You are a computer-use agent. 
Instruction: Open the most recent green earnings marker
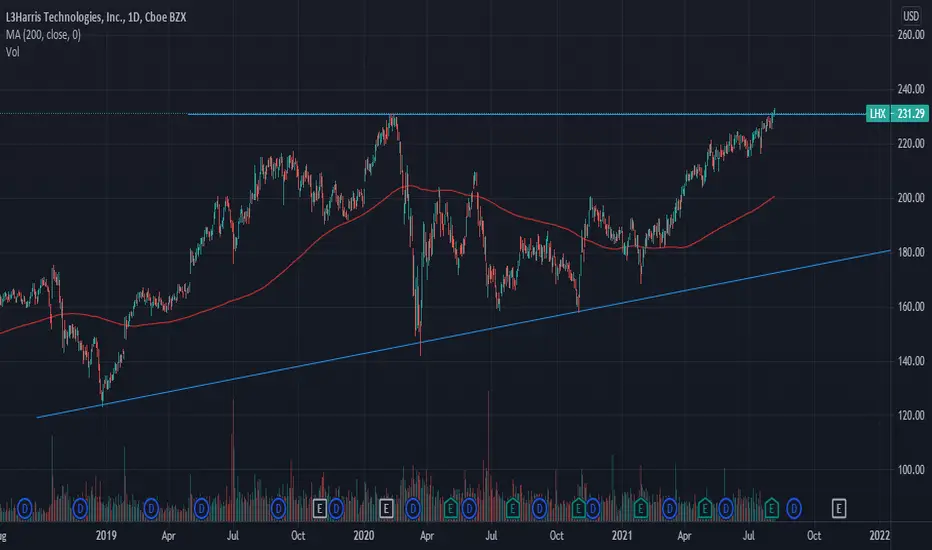click(x=771, y=508)
